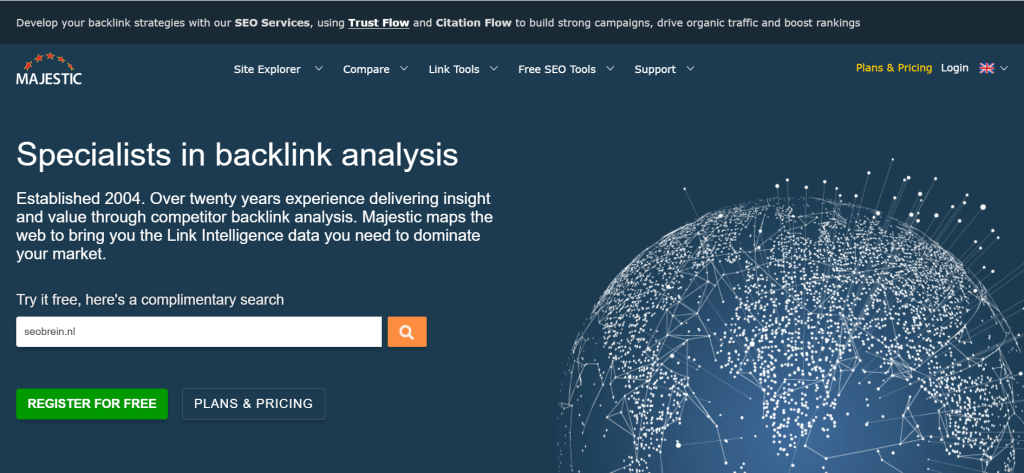Viewport: 1024px width, 473px height.
Task: Click the Login link
Action: click(955, 68)
